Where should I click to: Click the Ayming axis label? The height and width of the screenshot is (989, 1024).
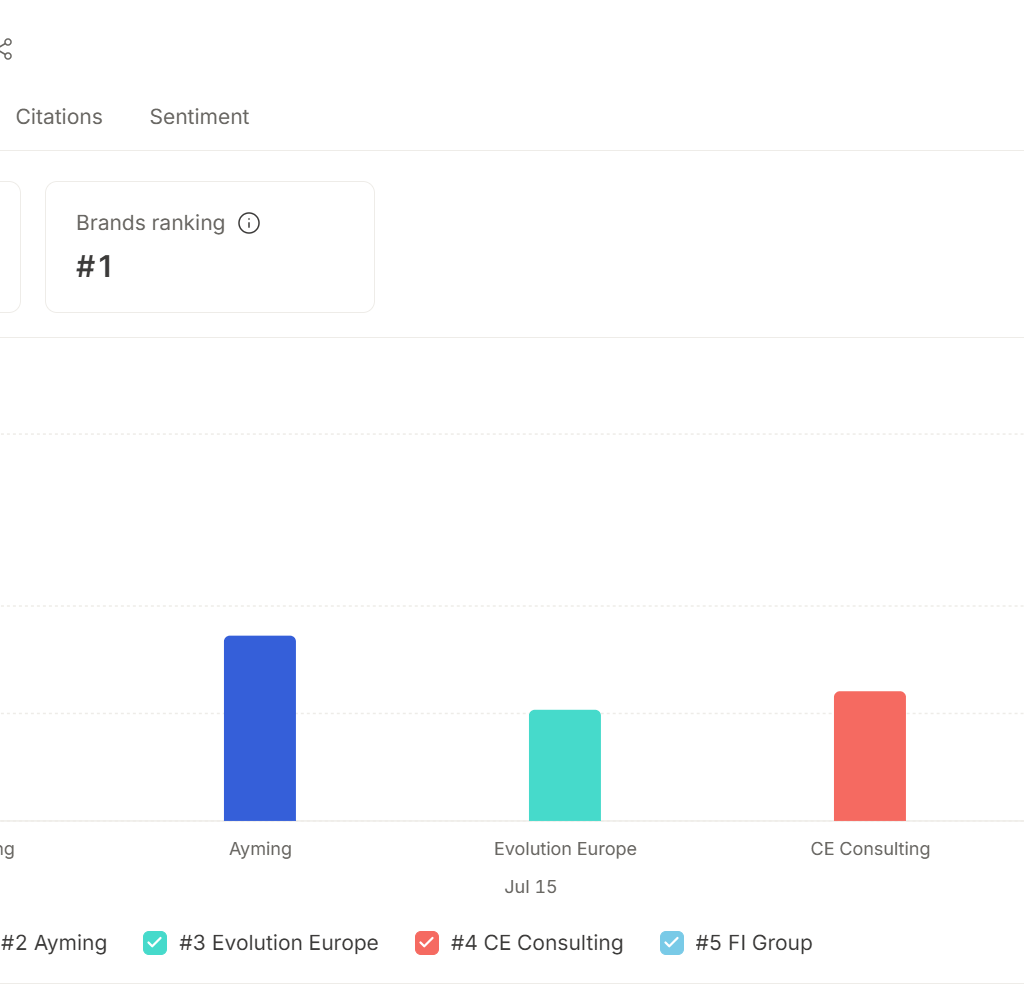point(260,849)
